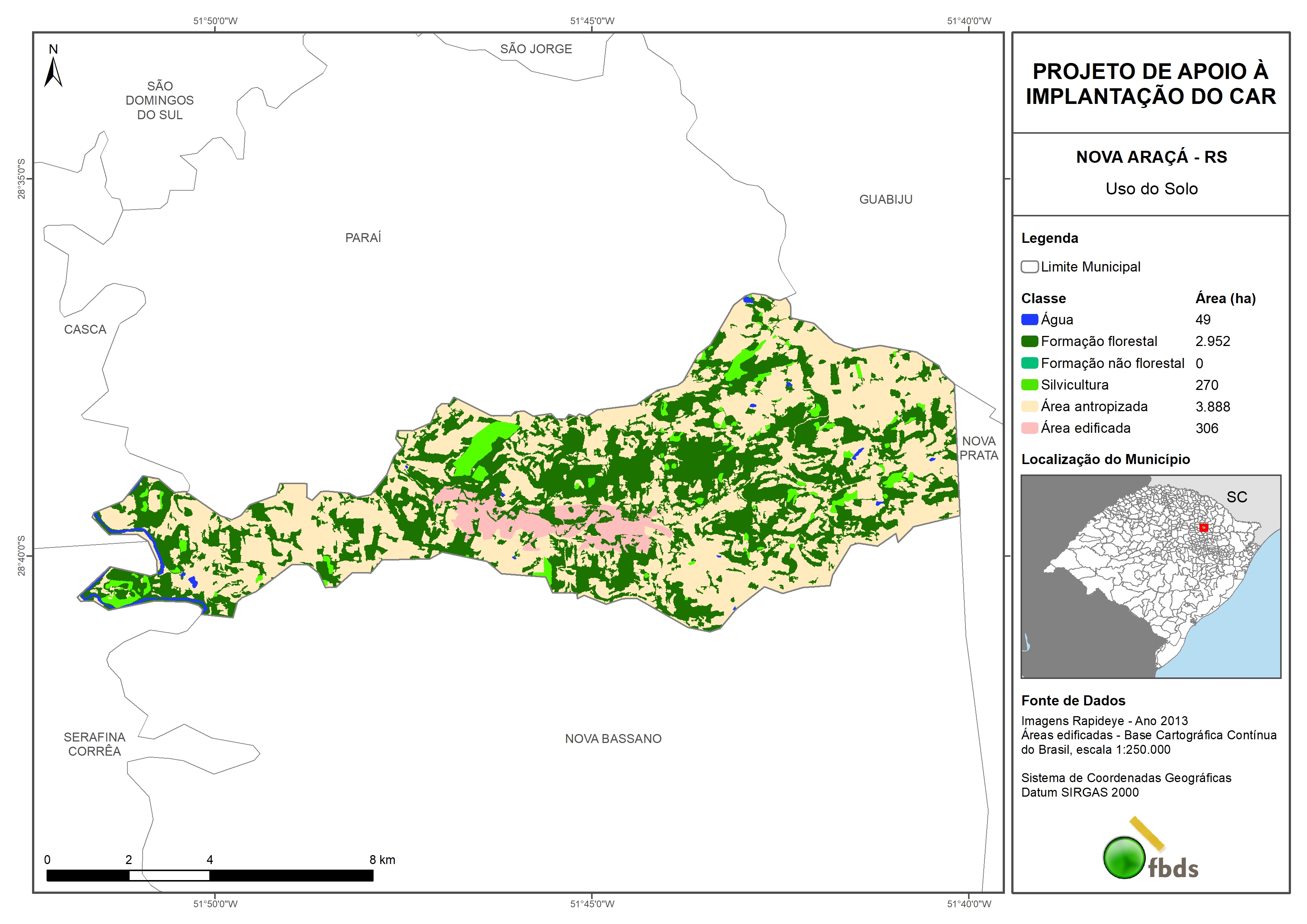Click the Formação florestal dark green swatch
Screen dimensions: 1307x924
1029,342
